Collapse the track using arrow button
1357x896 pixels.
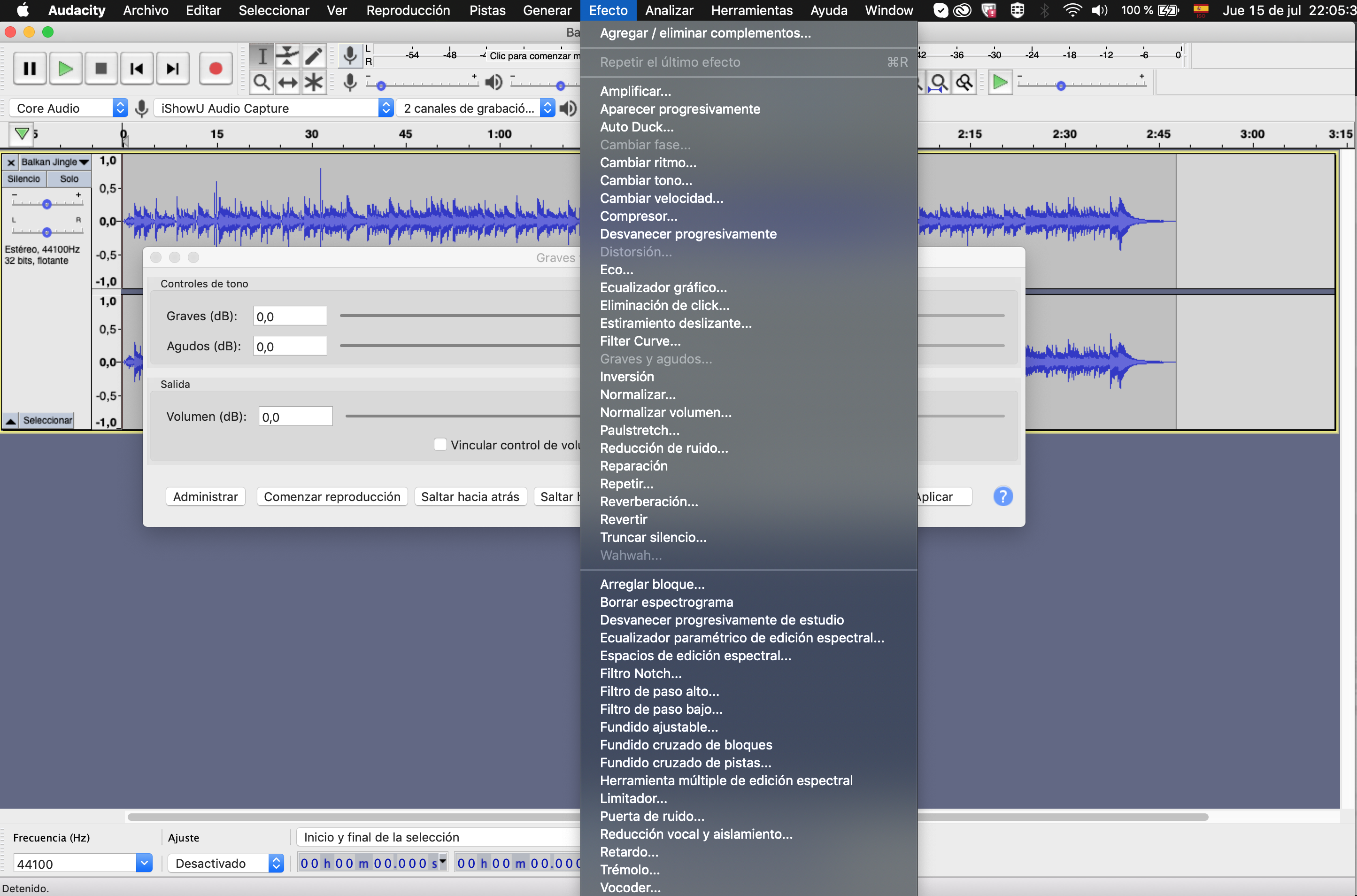[11, 421]
